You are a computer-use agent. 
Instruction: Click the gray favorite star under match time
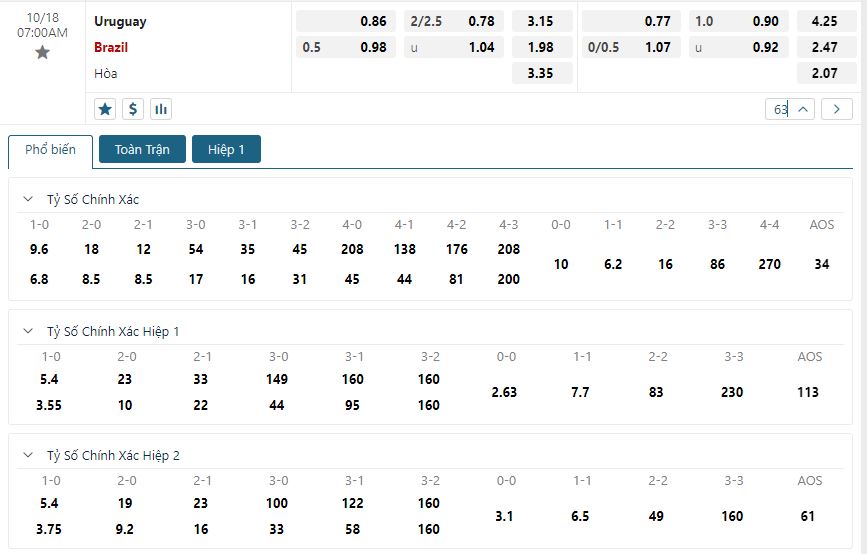(x=42, y=53)
